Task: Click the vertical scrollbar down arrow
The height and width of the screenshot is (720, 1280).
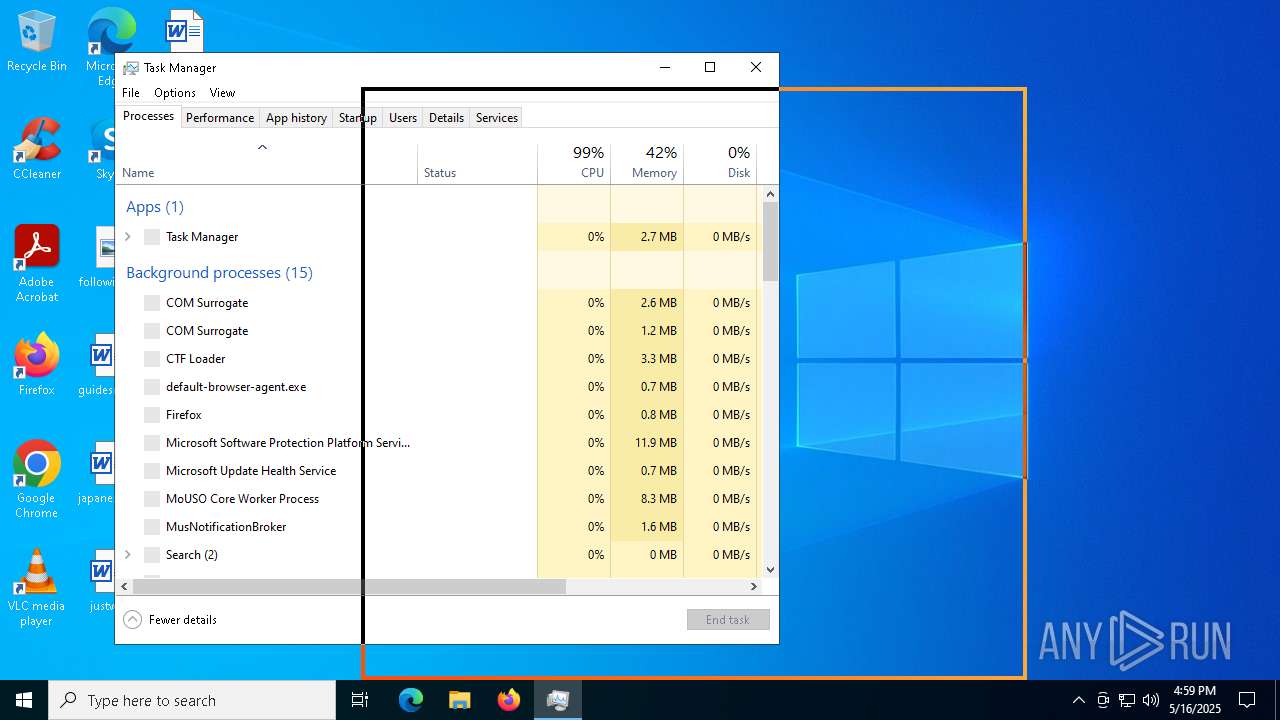Action: (x=770, y=570)
